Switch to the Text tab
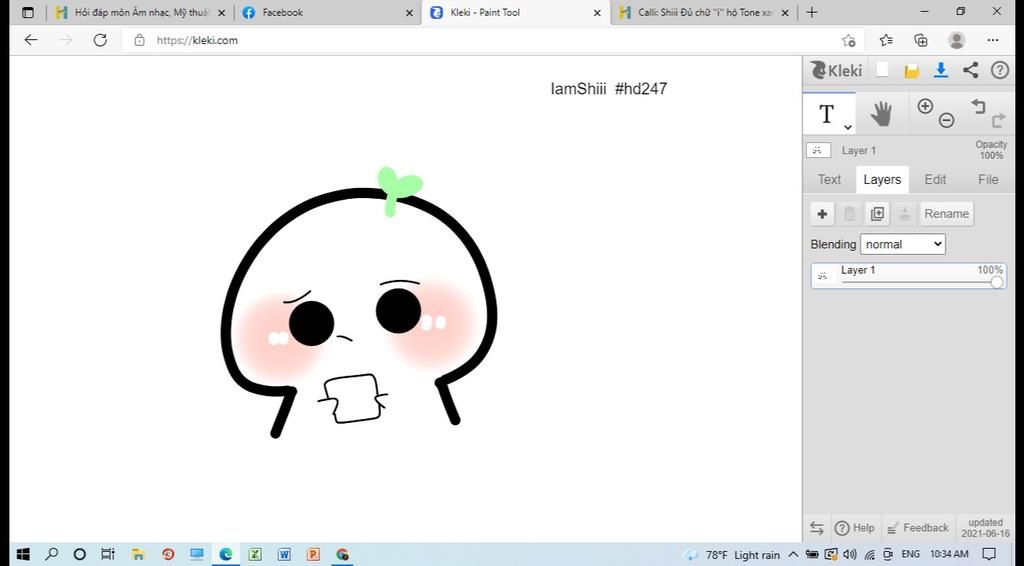The width and height of the screenshot is (1024, 566). click(x=829, y=180)
